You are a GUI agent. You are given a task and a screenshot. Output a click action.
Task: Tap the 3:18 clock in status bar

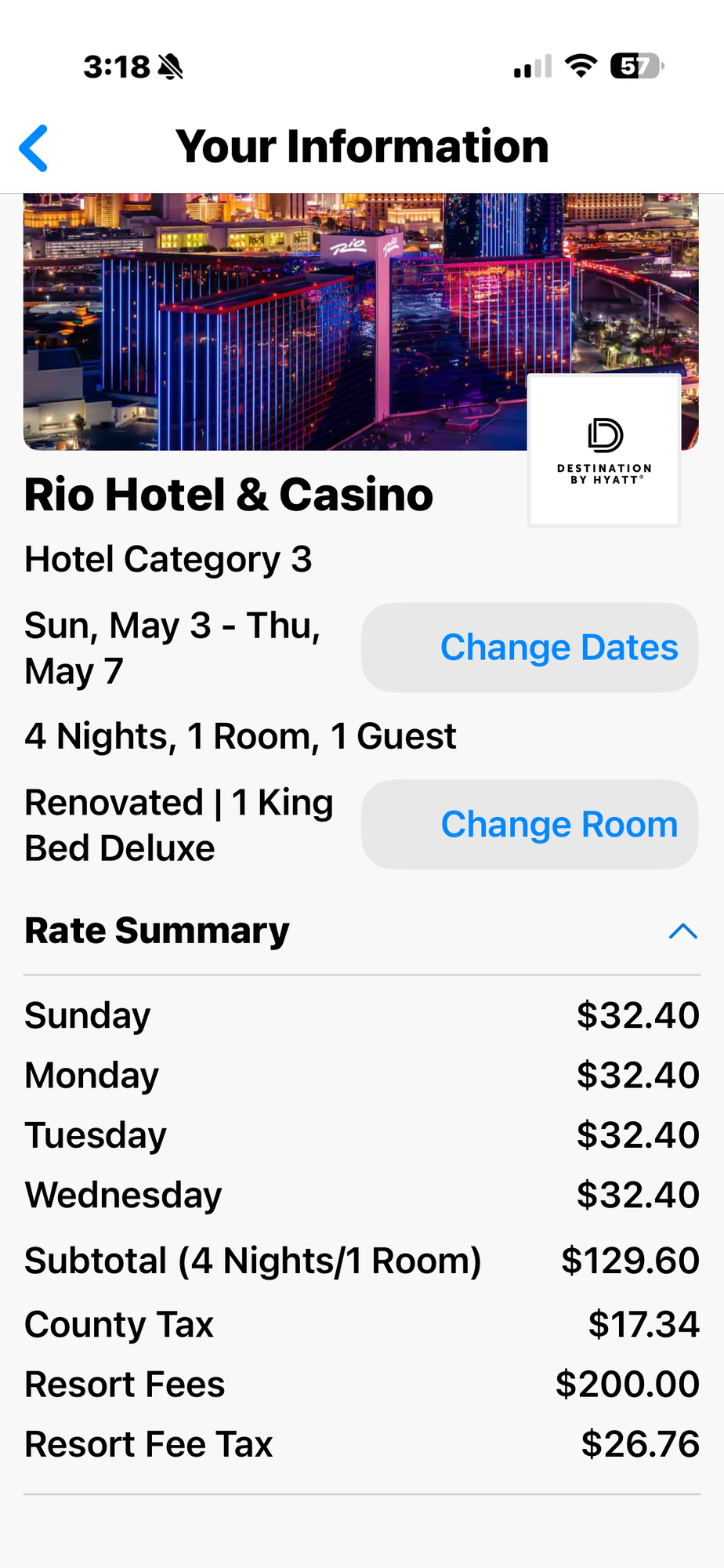click(117, 67)
